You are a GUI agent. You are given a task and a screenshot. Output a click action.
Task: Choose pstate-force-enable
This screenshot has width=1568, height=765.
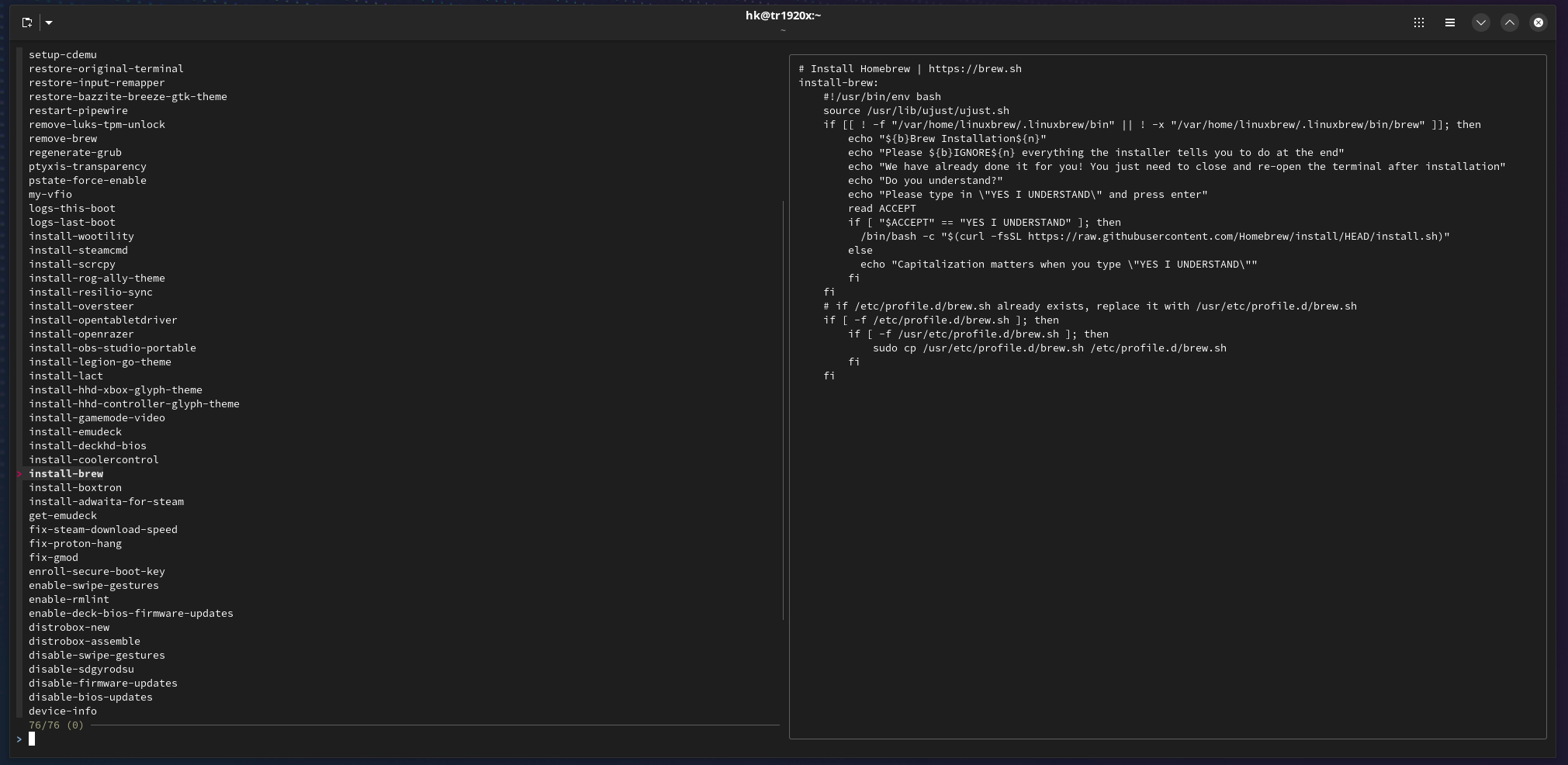click(x=88, y=181)
